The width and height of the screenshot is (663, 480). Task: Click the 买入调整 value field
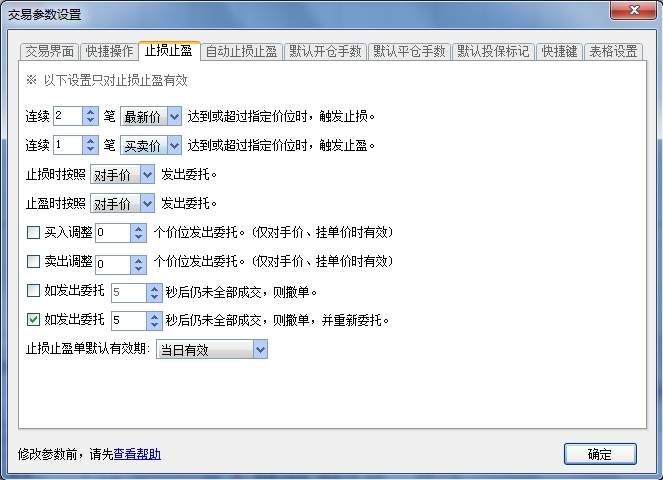click(x=113, y=233)
